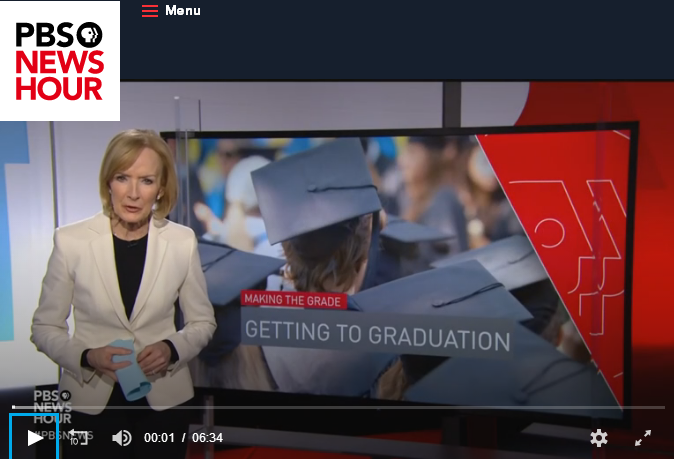
Task: Click the PBS NewsHour logo
Action: point(60,61)
